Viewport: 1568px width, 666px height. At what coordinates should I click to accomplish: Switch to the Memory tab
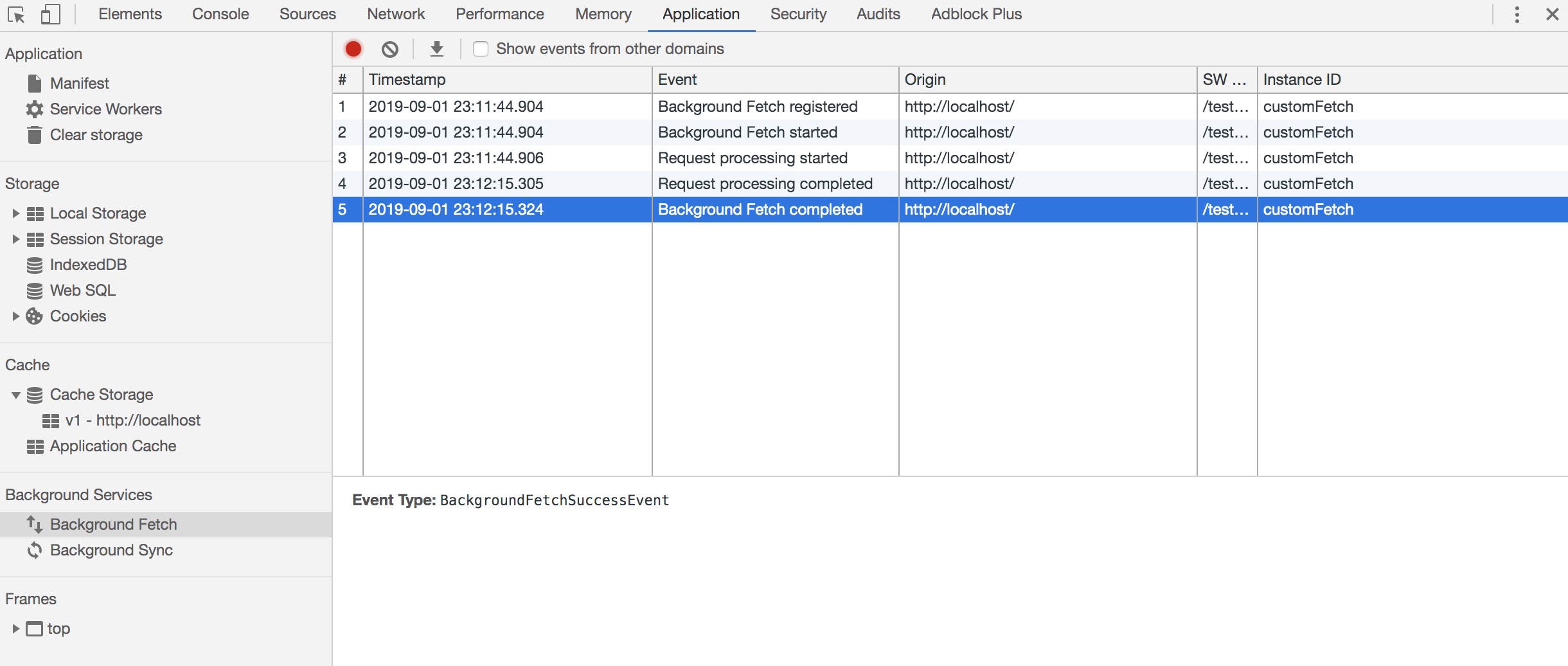[x=603, y=14]
